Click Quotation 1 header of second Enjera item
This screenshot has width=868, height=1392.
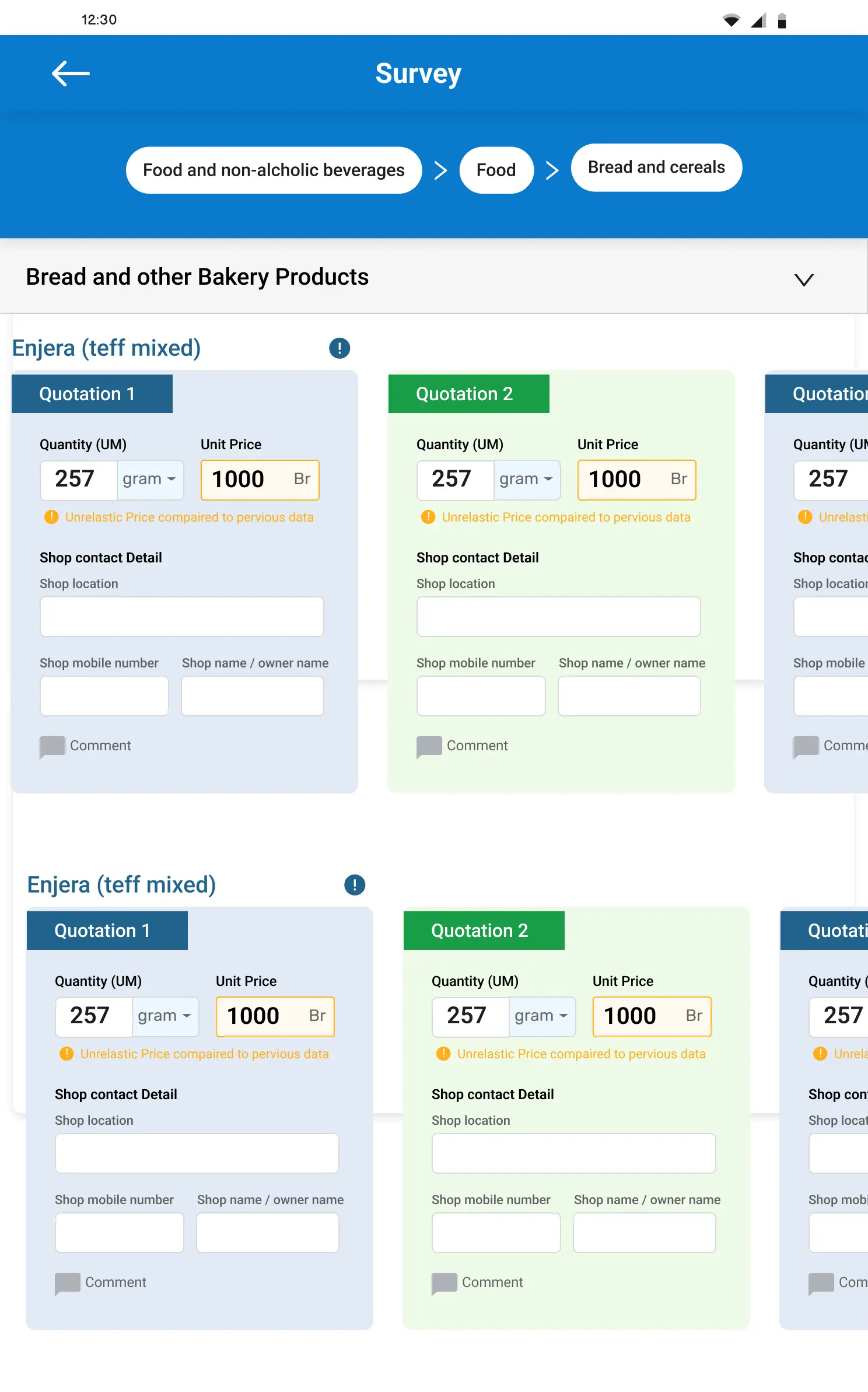(x=107, y=931)
